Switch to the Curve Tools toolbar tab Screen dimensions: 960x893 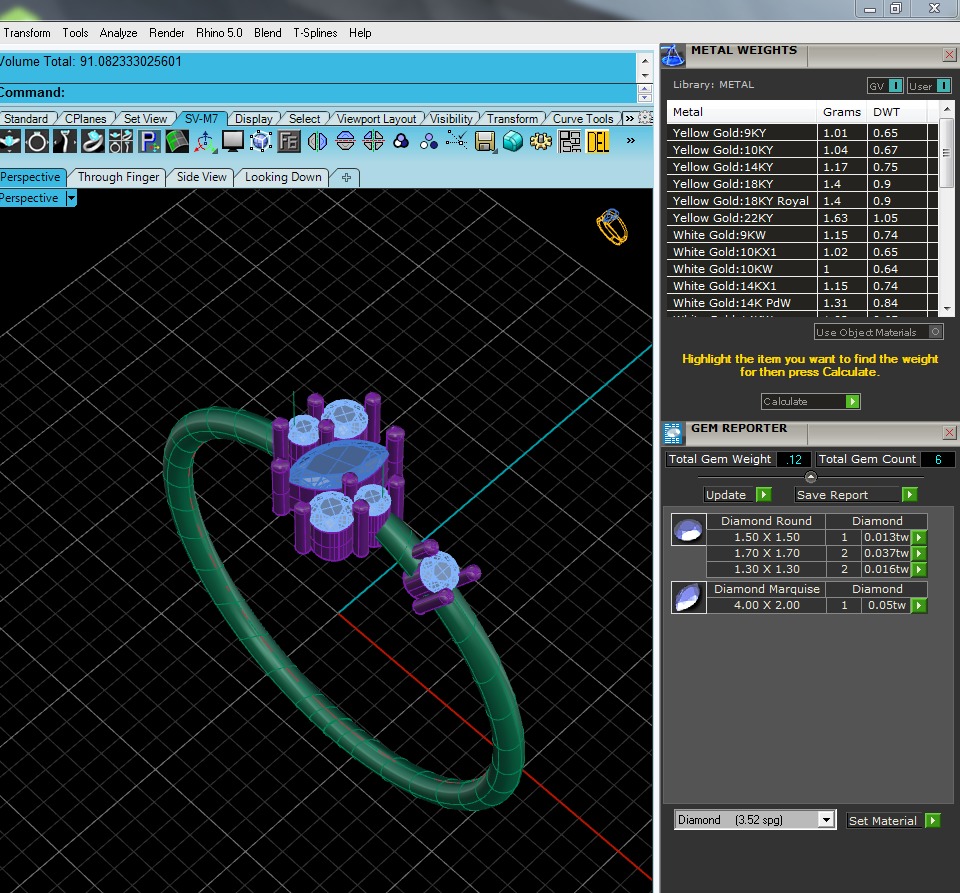pos(582,118)
